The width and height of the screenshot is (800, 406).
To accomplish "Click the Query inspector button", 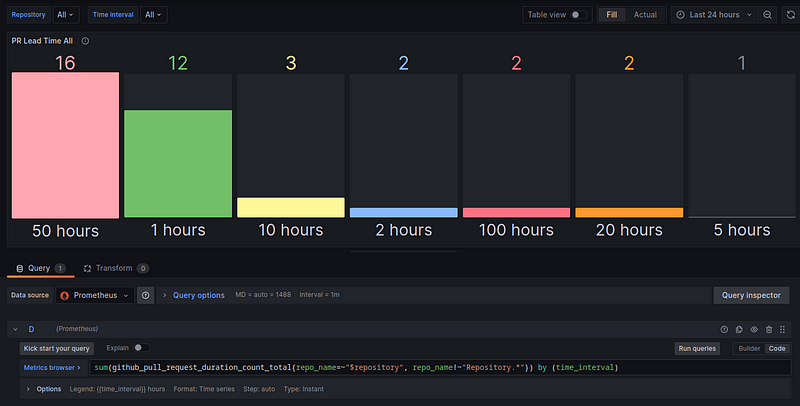I will pyautogui.click(x=751, y=295).
